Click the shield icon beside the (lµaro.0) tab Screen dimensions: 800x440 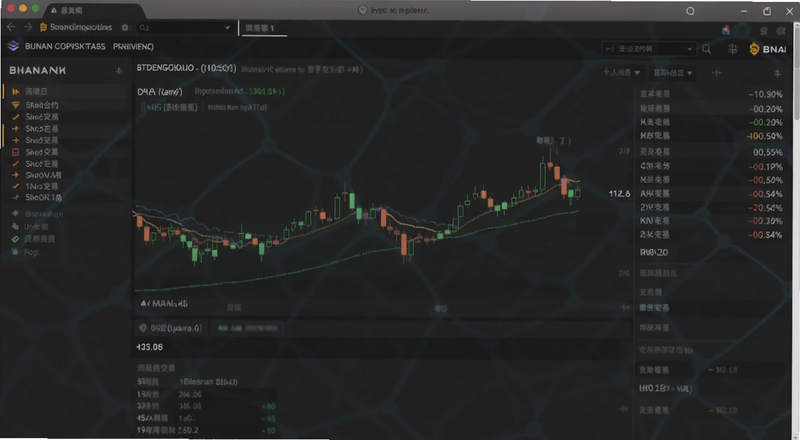tap(143, 328)
